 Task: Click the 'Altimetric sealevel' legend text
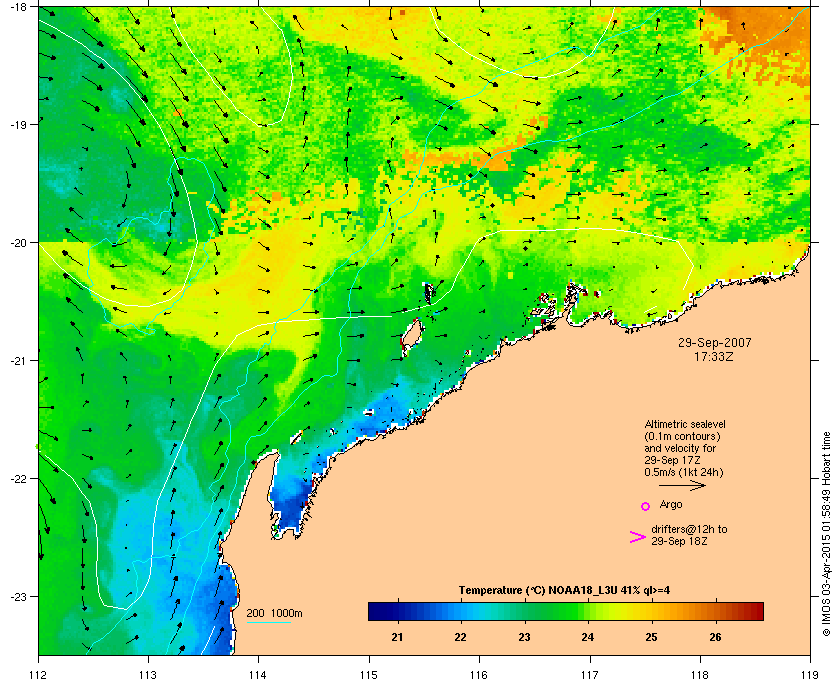(685, 424)
